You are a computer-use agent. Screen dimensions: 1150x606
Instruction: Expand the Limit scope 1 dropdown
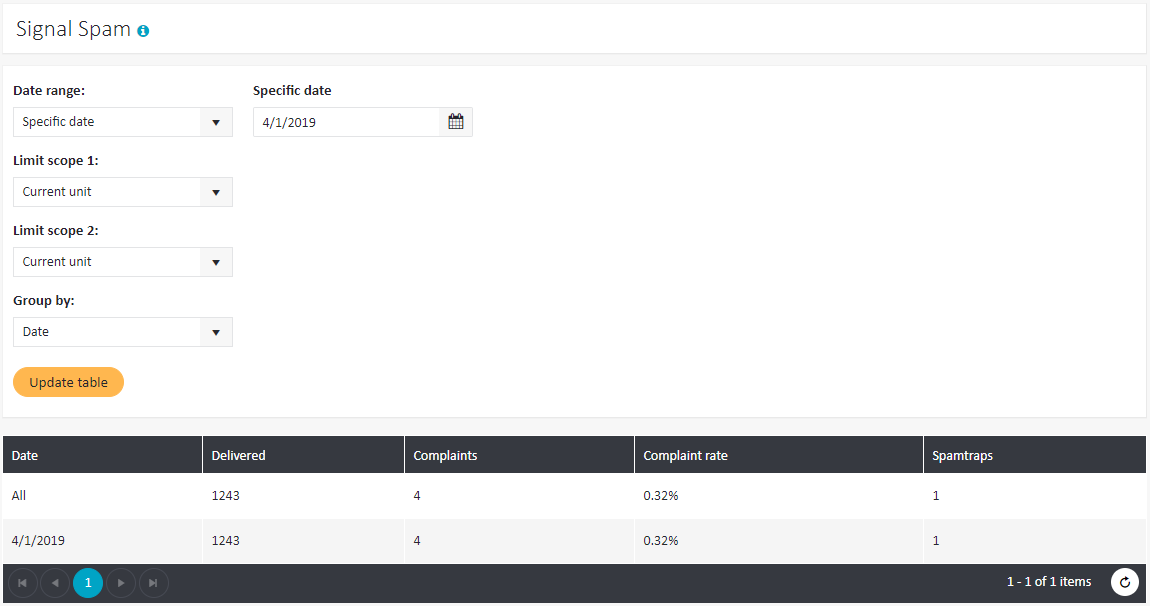[122, 192]
